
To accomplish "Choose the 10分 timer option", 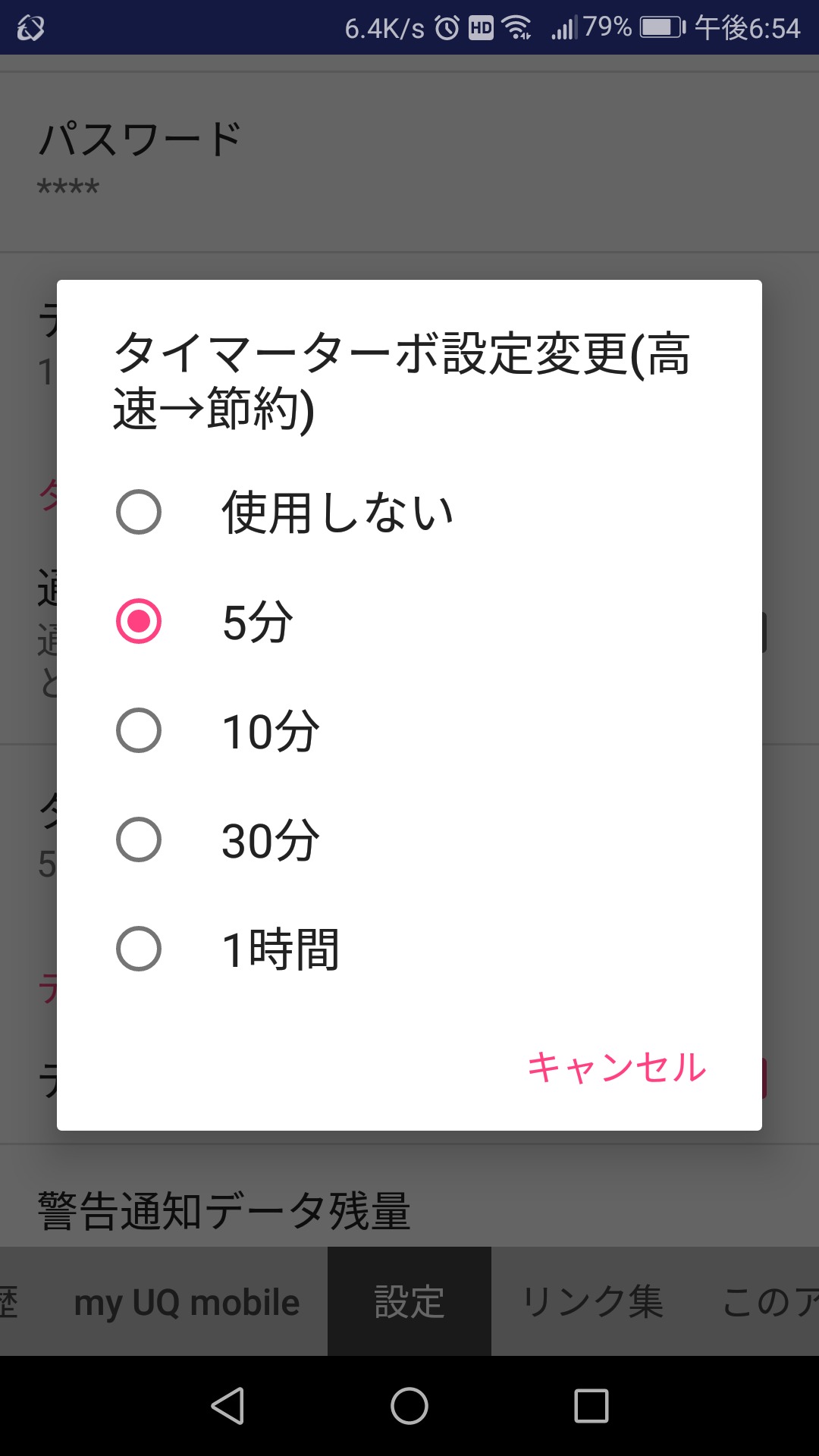I will pyautogui.click(x=139, y=730).
